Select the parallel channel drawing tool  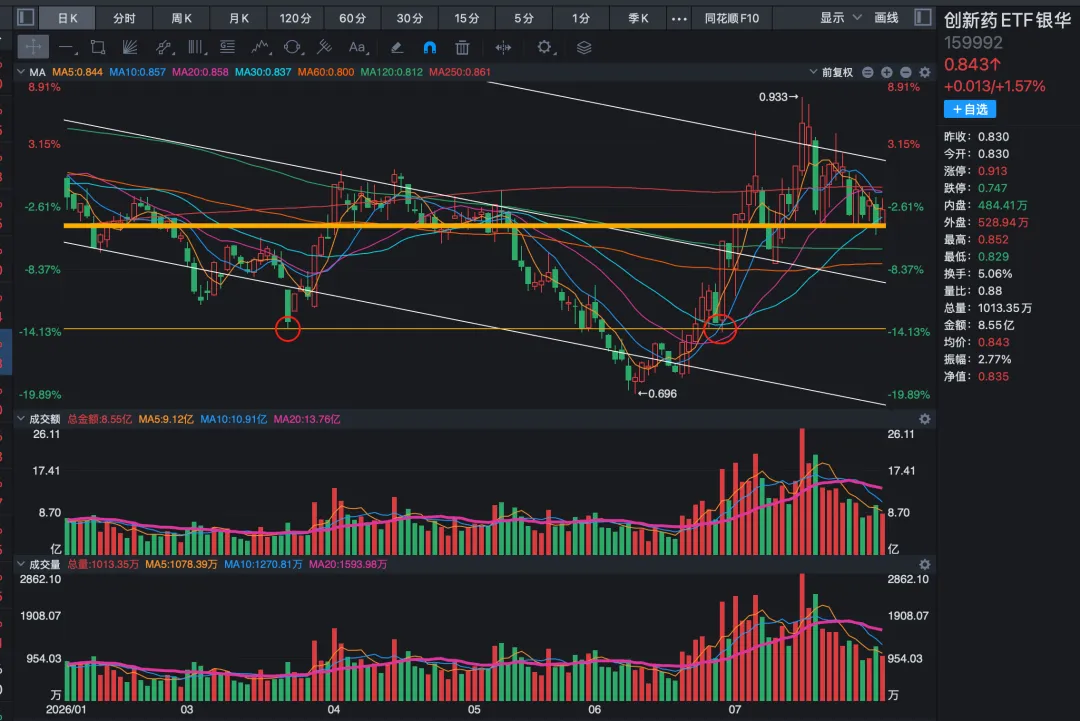(x=163, y=48)
